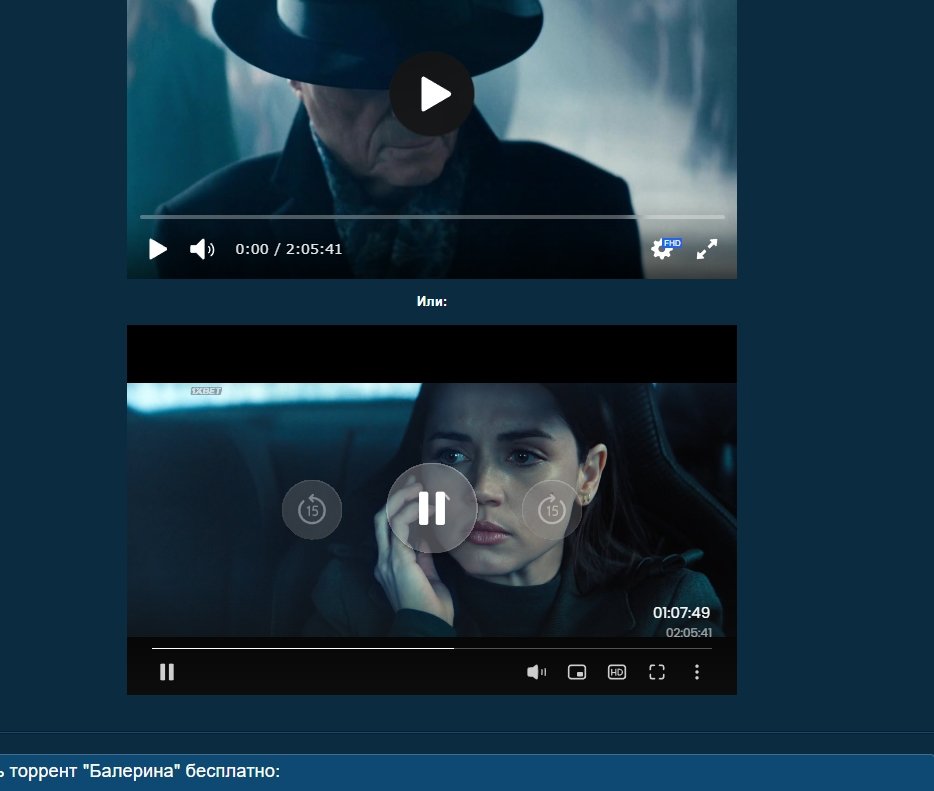Image resolution: width=934 pixels, height=791 pixels.
Task: Click the torrent "Балерина" бесплатно heading
Action: 140,771
